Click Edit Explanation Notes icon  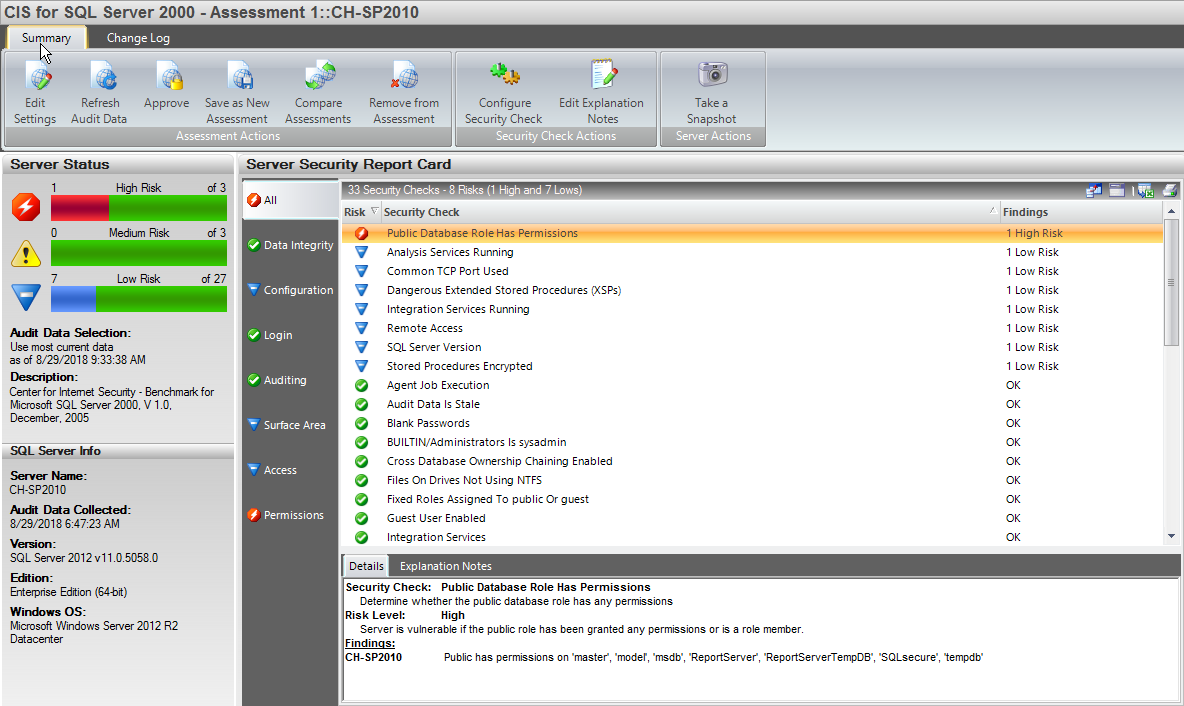pyautogui.click(x=603, y=75)
